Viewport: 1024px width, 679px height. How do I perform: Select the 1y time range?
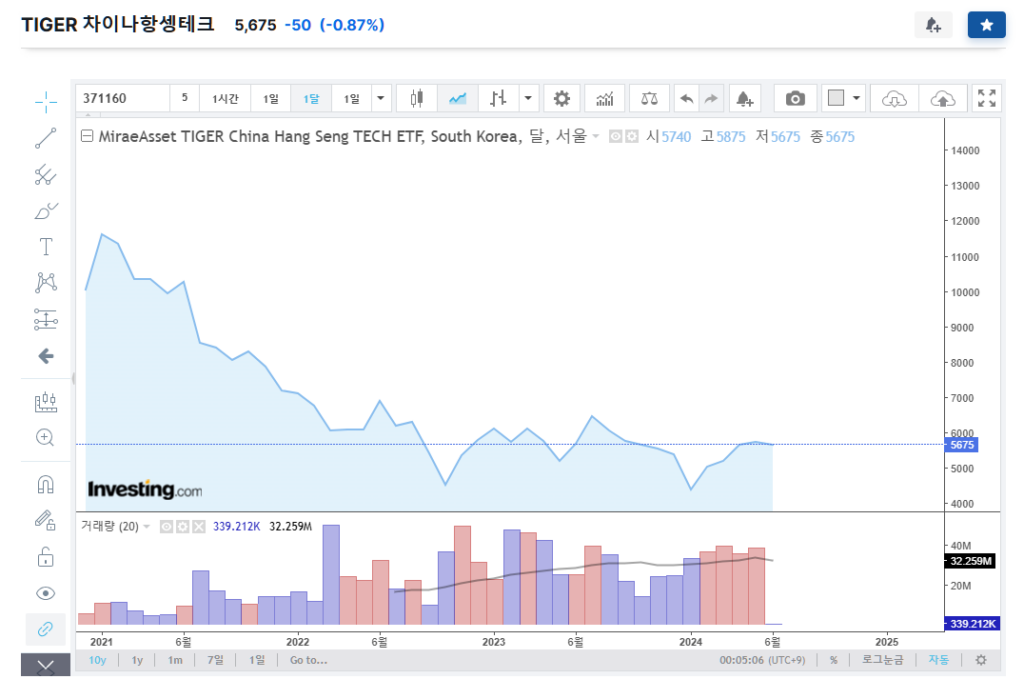click(x=137, y=660)
